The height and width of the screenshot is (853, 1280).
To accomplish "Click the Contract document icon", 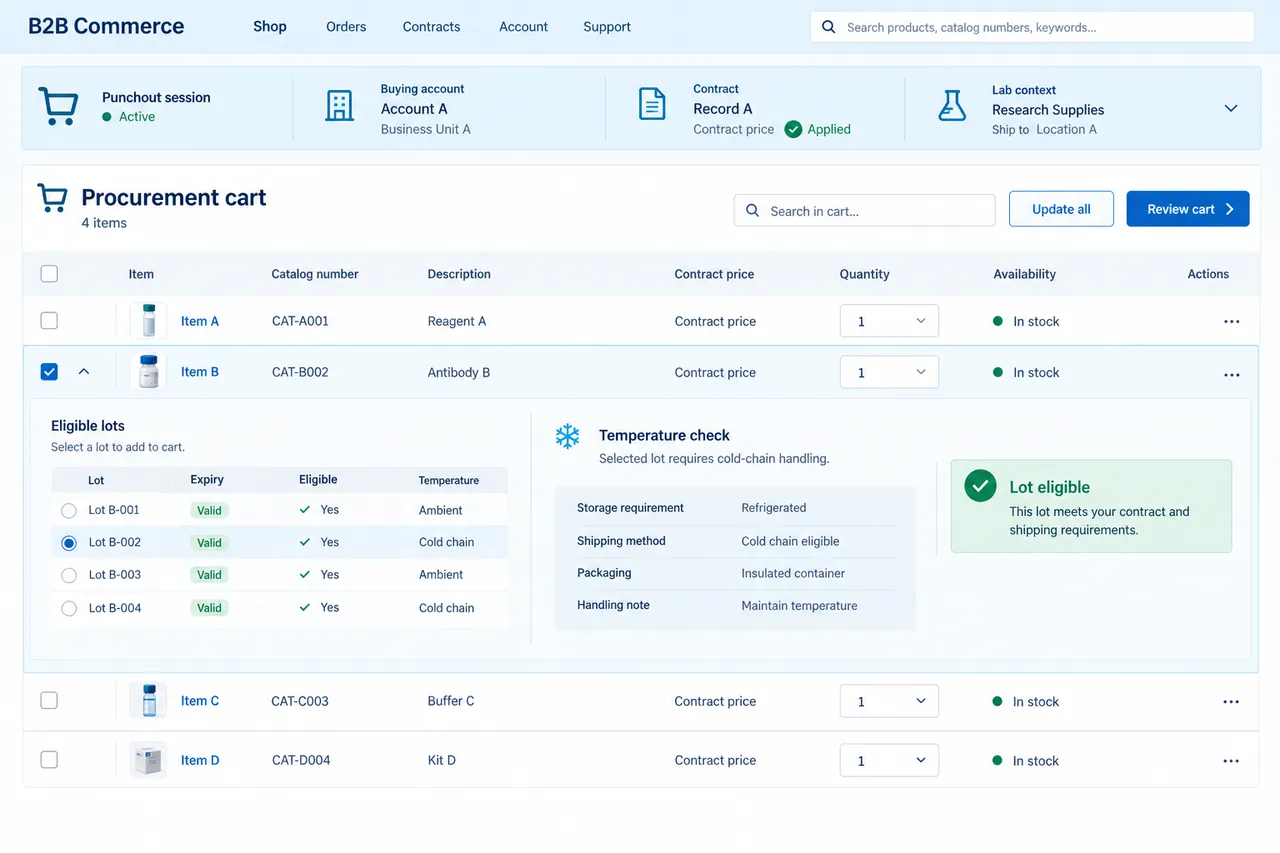I will [652, 104].
